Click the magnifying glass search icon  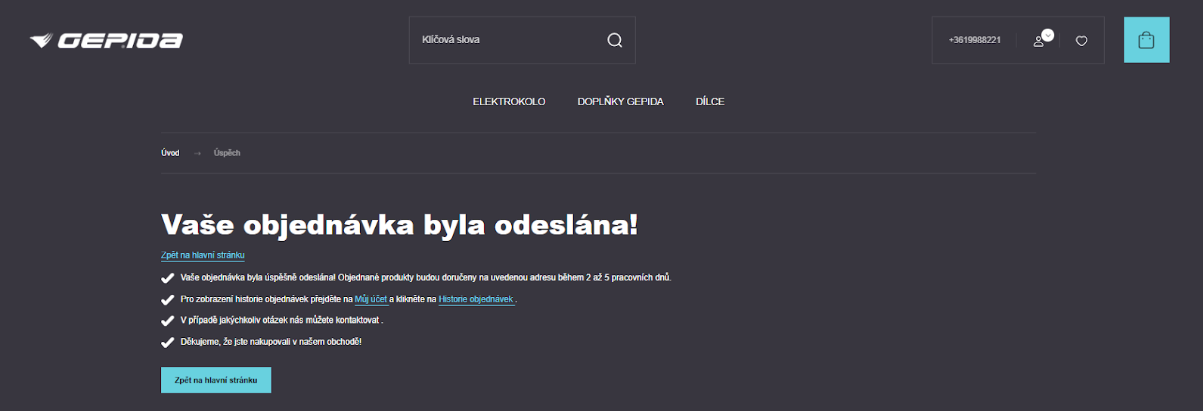coord(614,40)
